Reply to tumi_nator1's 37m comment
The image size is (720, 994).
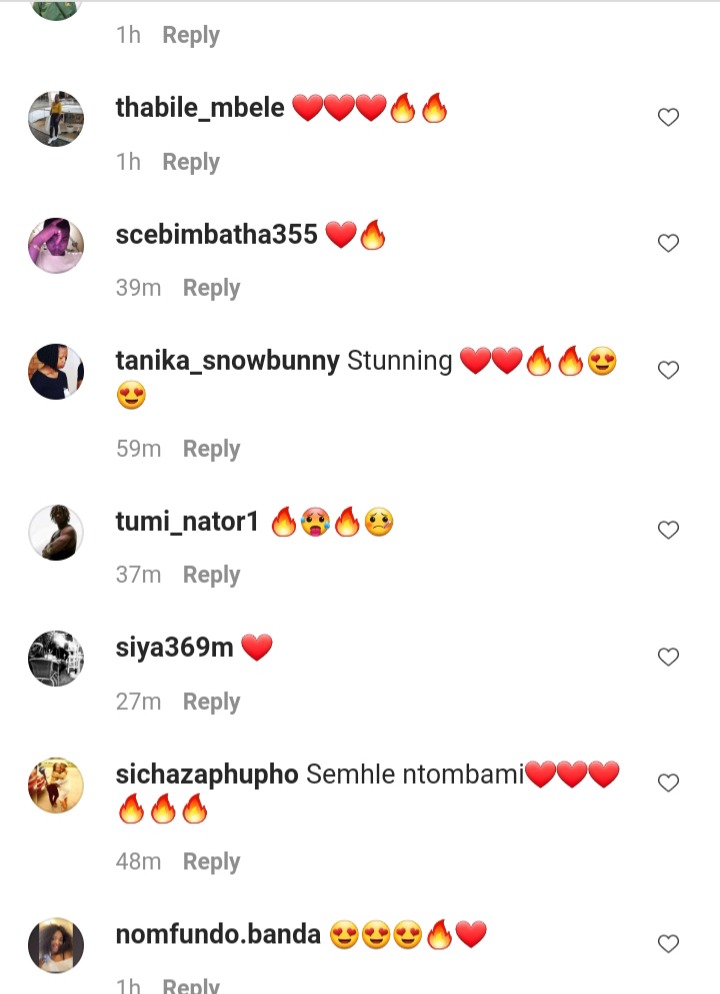(211, 576)
